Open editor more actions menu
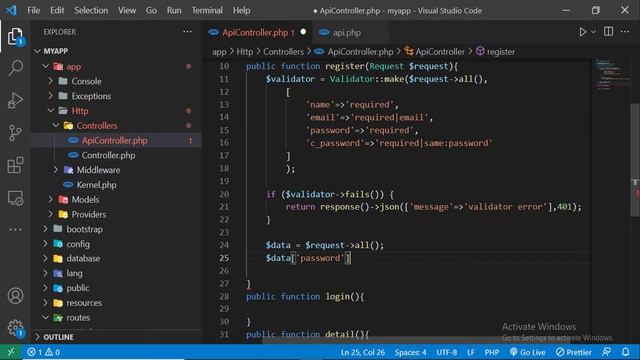640x360 pixels. coord(625,32)
